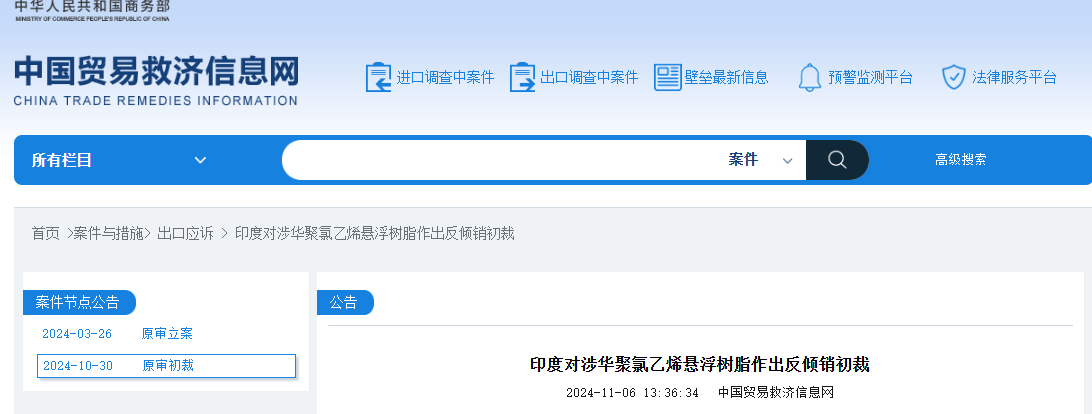Click the article headline 印度对涉华聚氯乙烯悬浮树脂作出反倾销初裁
The width and height of the screenshot is (1092, 414).
(700, 365)
